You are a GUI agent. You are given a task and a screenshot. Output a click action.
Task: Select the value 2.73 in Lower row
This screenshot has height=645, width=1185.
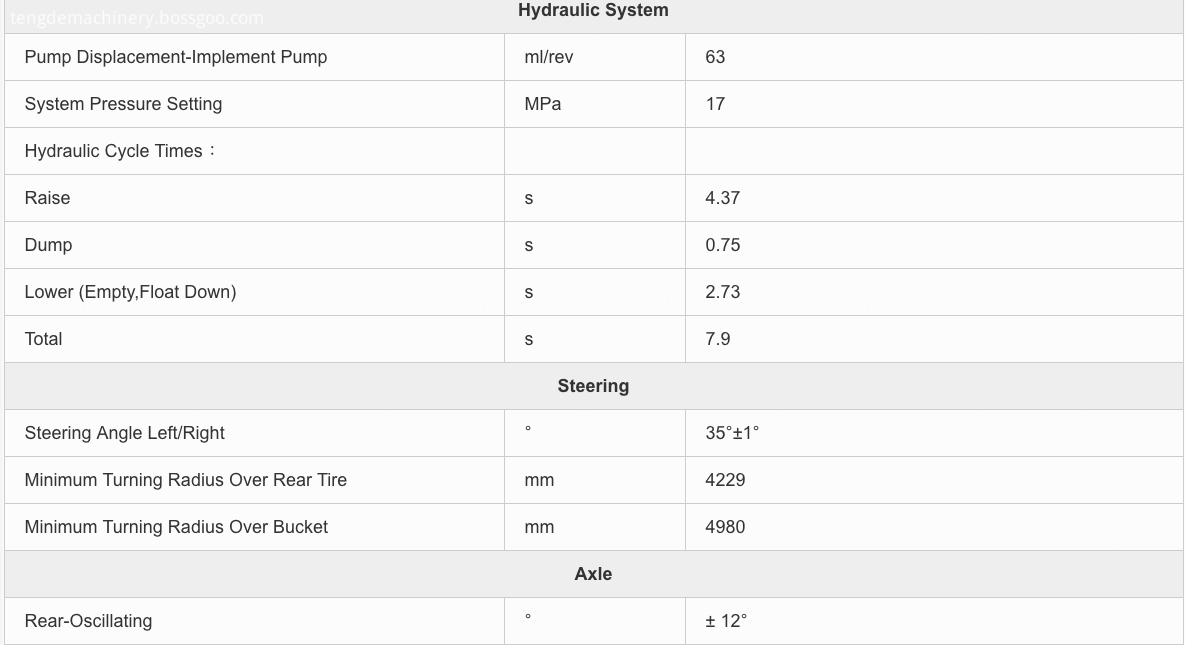pyautogui.click(x=722, y=292)
